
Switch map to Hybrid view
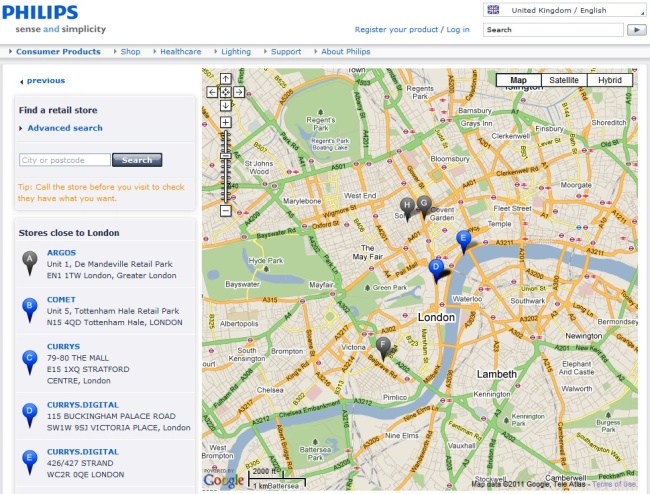(610, 80)
